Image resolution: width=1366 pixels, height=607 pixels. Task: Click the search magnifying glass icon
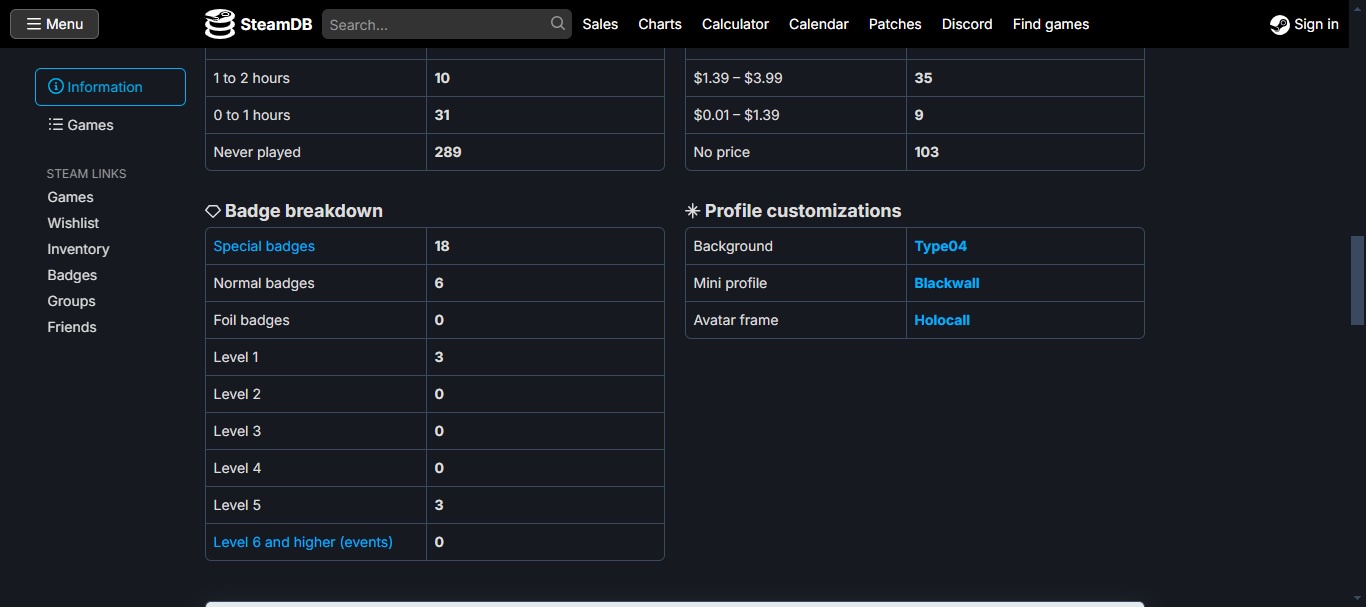click(556, 22)
